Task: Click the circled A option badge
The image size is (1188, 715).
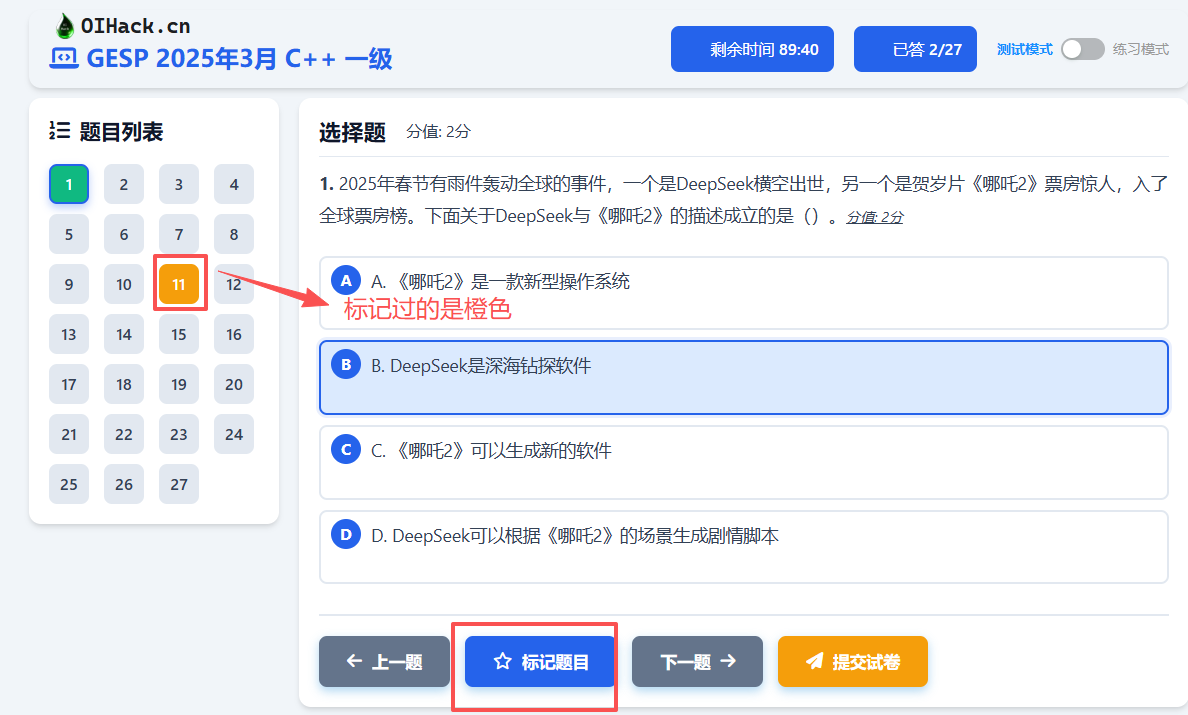Action: tap(346, 280)
